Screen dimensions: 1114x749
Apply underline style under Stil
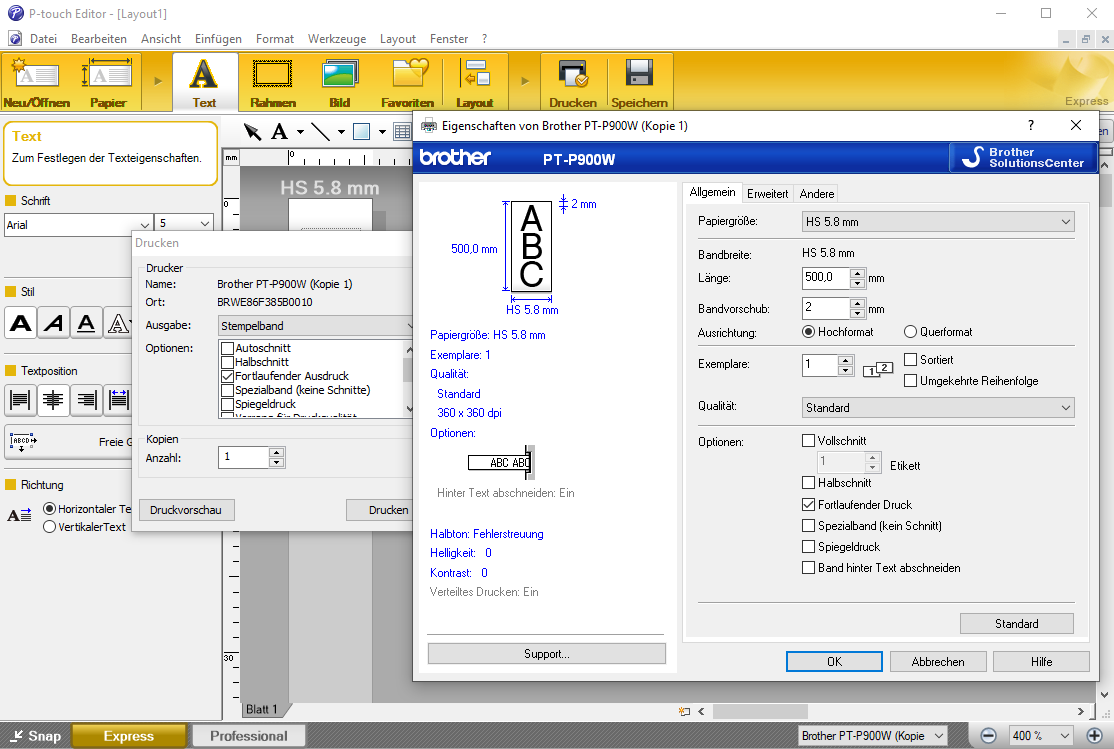86,323
